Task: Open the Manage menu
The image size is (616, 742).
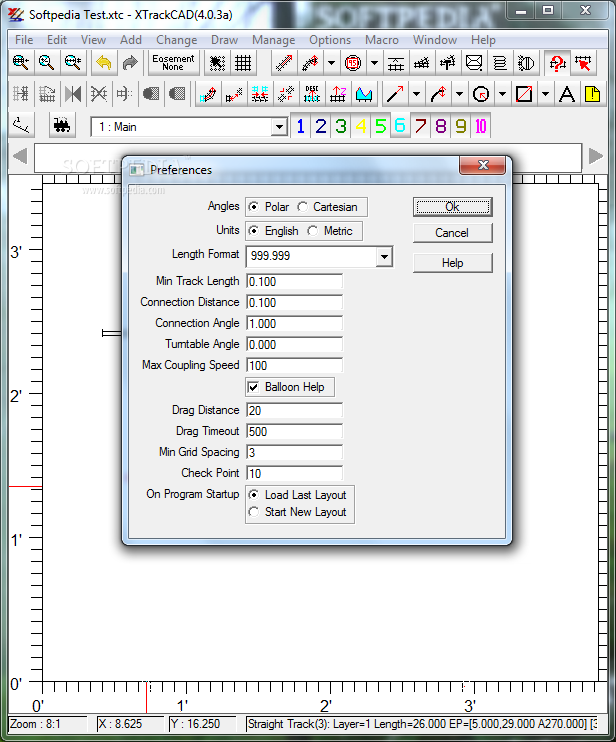Action: [x=273, y=40]
